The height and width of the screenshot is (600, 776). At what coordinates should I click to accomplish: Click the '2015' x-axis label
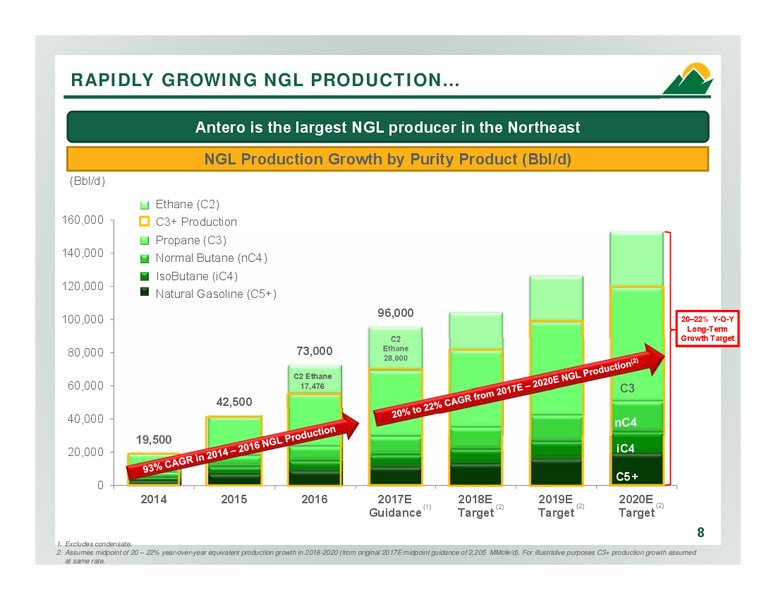(x=234, y=500)
